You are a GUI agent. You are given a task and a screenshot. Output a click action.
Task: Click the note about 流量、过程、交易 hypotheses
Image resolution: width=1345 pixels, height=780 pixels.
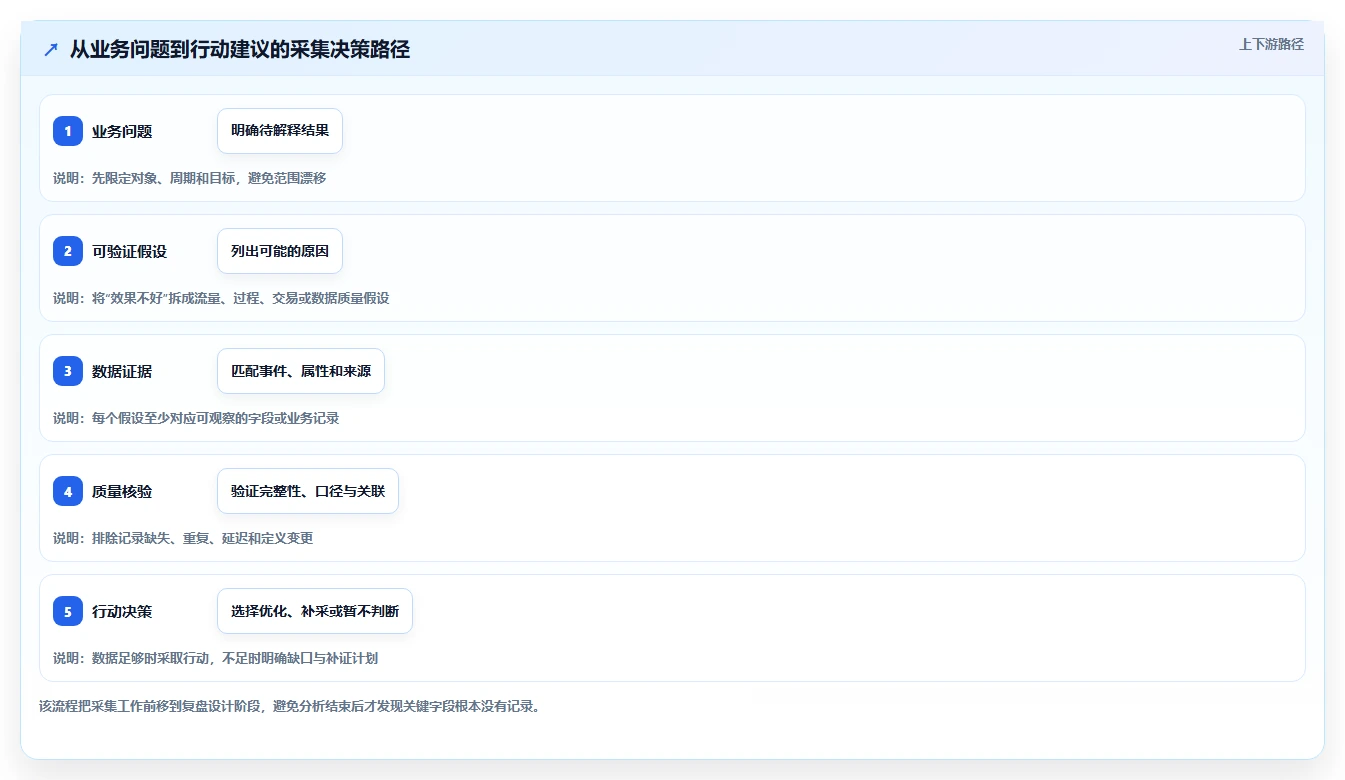pyautogui.click(x=221, y=298)
